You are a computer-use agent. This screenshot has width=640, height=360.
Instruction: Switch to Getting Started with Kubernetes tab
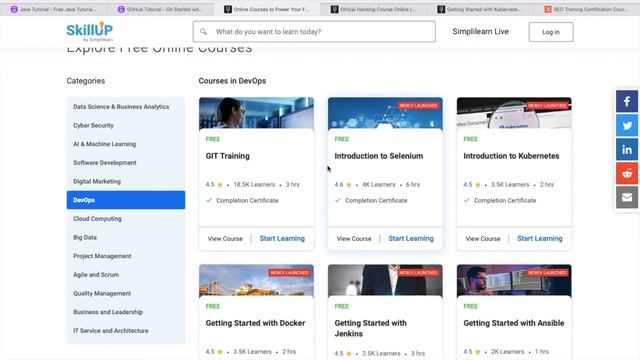(x=480, y=9)
